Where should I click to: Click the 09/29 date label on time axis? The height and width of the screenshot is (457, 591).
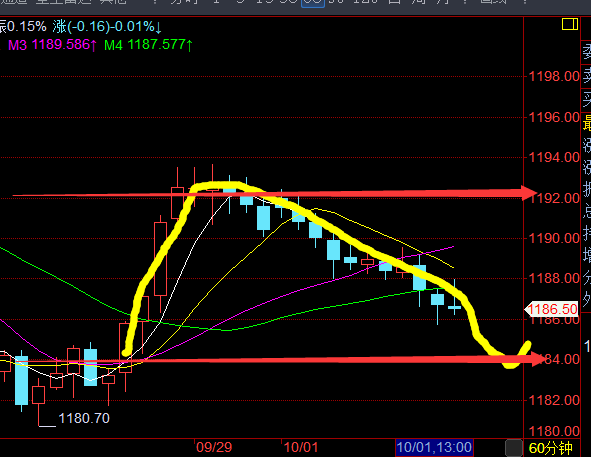coord(214,448)
